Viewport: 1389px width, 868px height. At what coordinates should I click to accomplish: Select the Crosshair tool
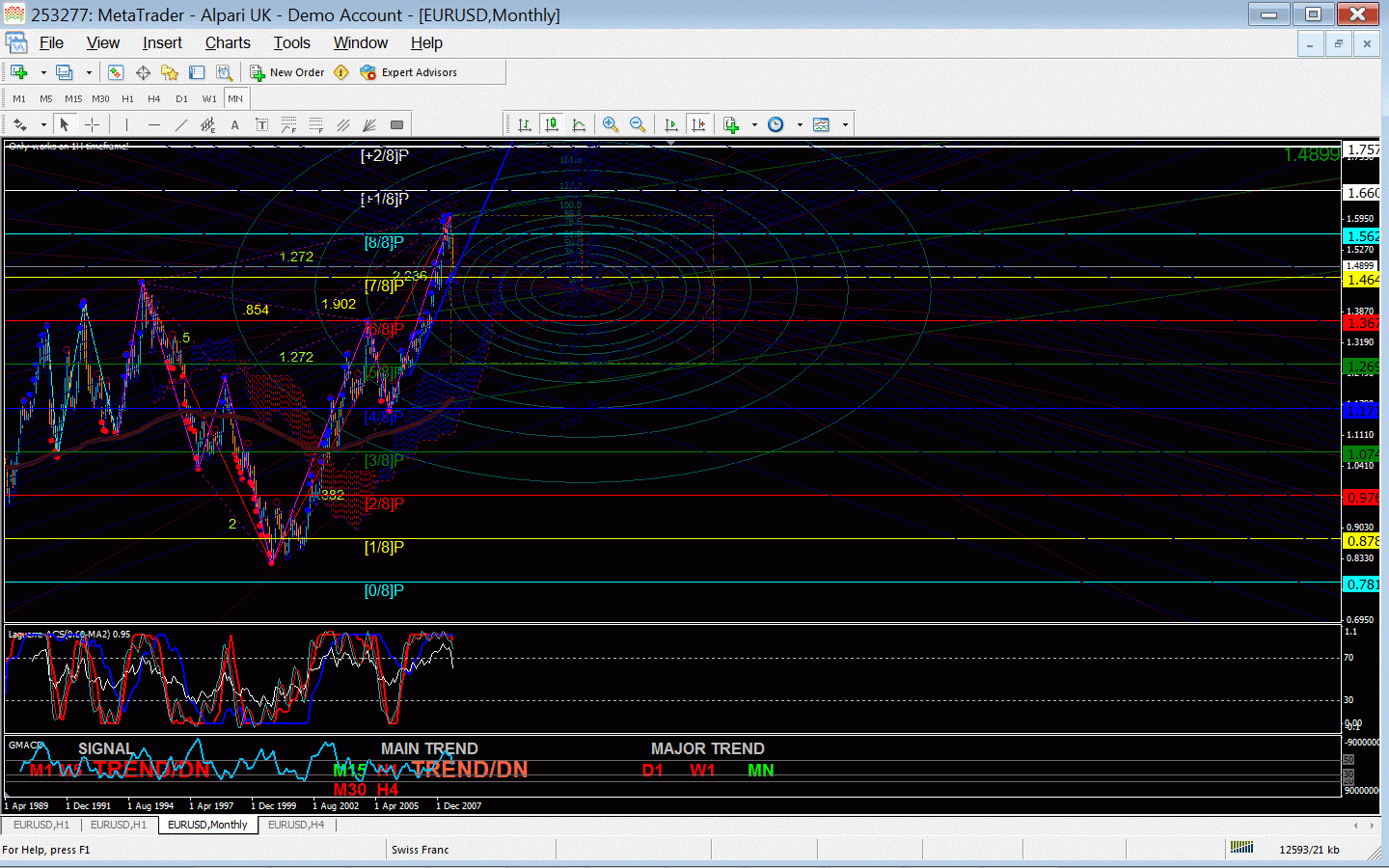click(93, 124)
